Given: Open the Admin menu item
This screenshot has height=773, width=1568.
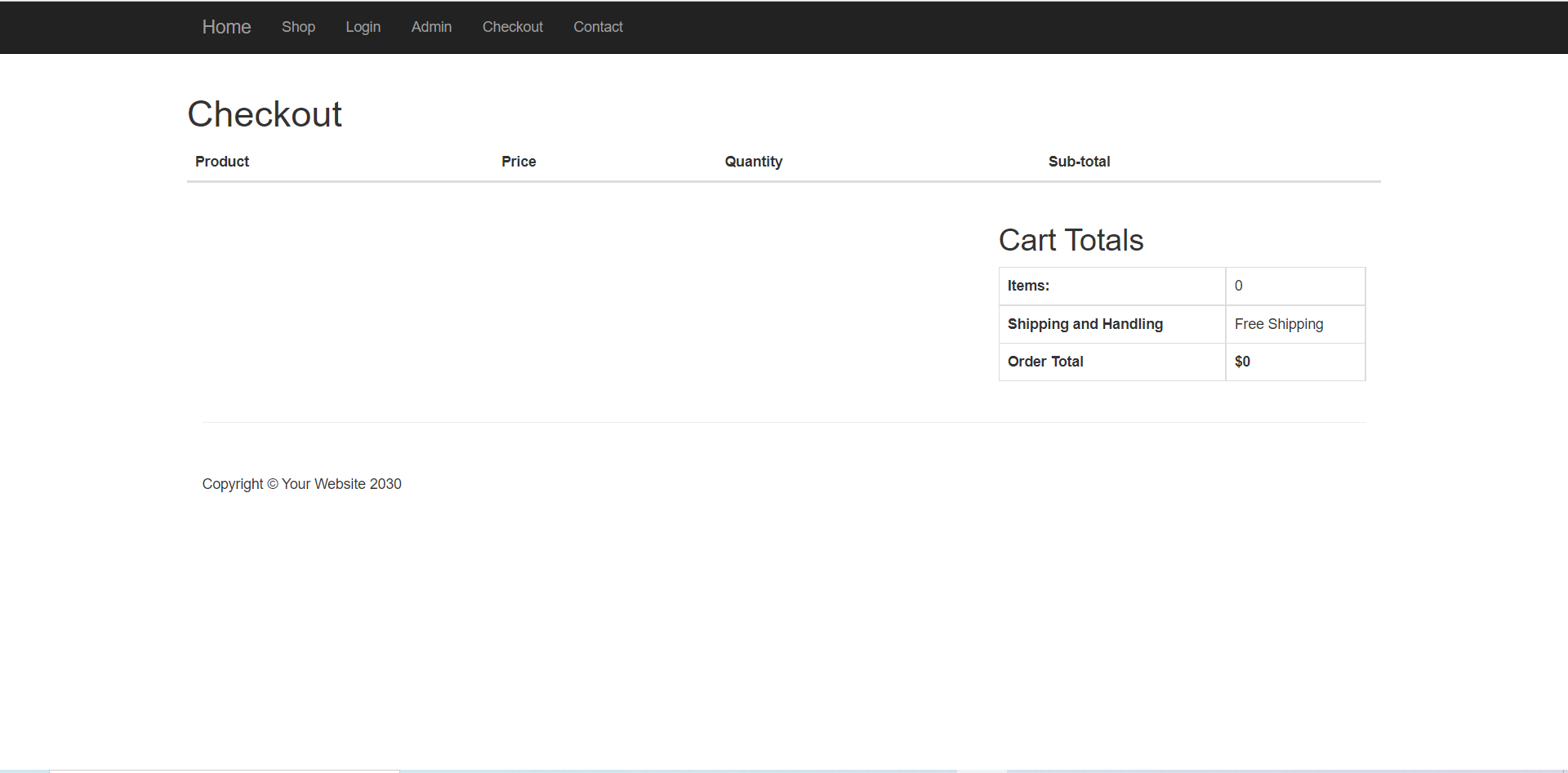Looking at the screenshot, I should tap(431, 27).
